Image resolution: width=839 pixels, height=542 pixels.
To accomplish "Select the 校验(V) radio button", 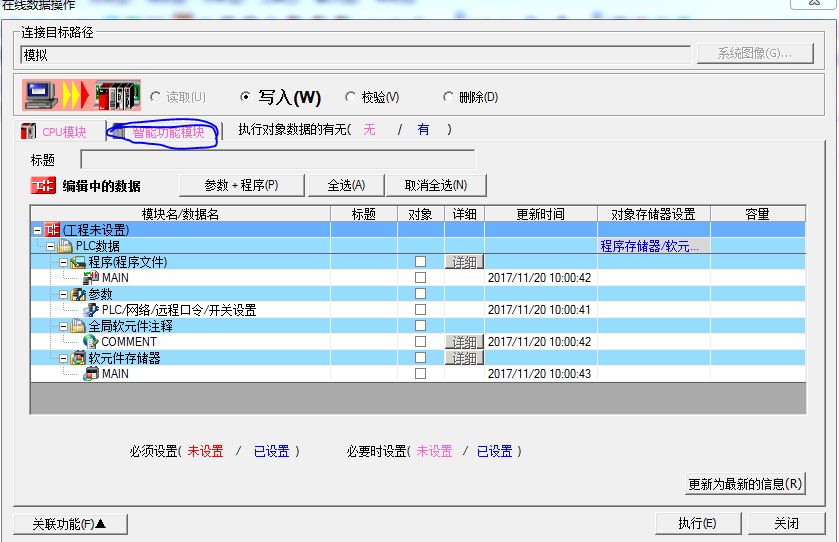I will (350, 97).
